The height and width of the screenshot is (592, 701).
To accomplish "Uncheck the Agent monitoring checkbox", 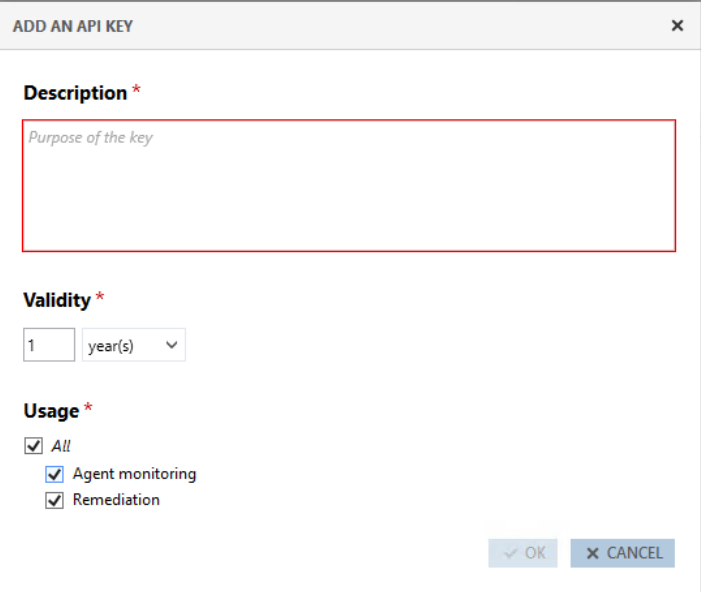I will tap(55, 474).
